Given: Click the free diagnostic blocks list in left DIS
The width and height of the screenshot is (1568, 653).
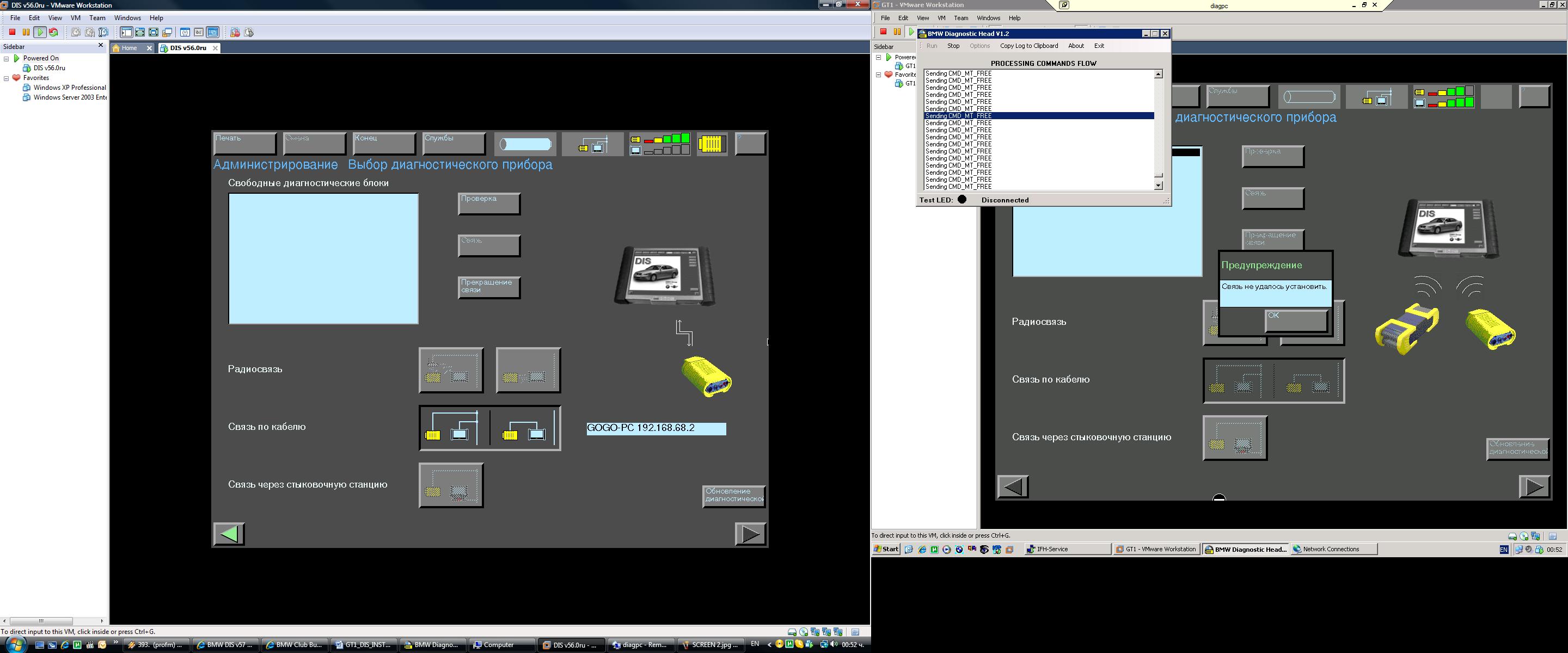Looking at the screenshot, I should [323, 258].
